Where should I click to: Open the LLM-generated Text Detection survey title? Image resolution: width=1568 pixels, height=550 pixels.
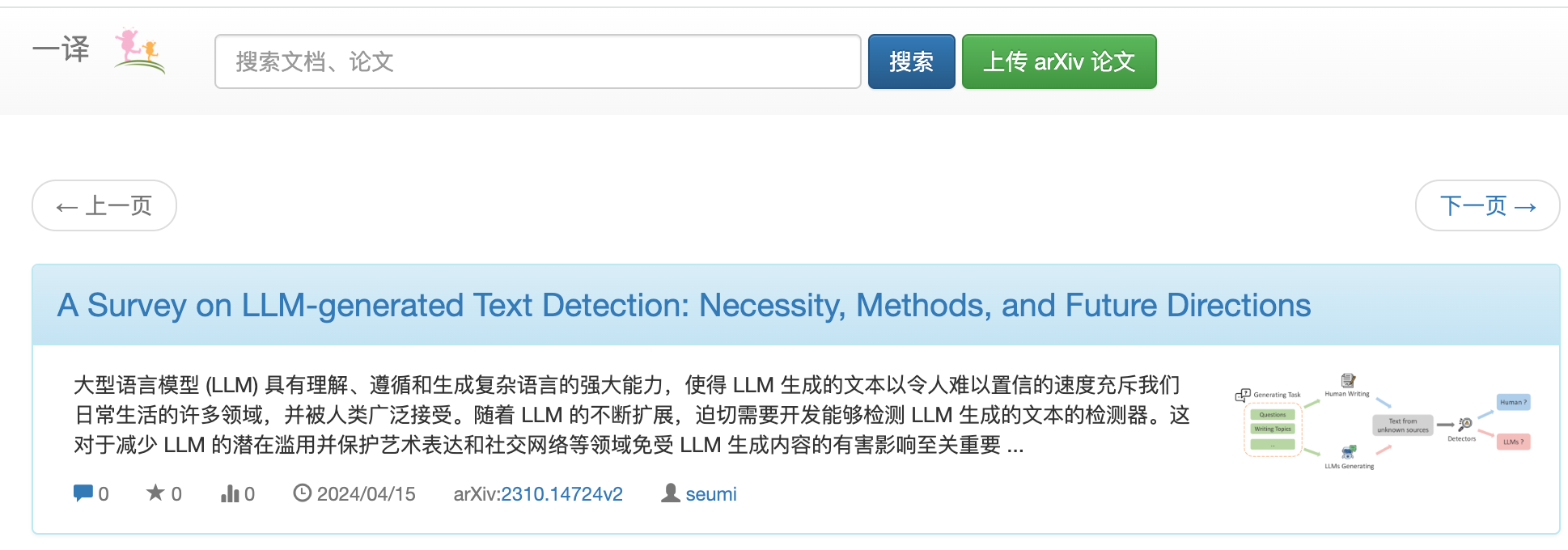pyautogui.click(x=684, y=306)
